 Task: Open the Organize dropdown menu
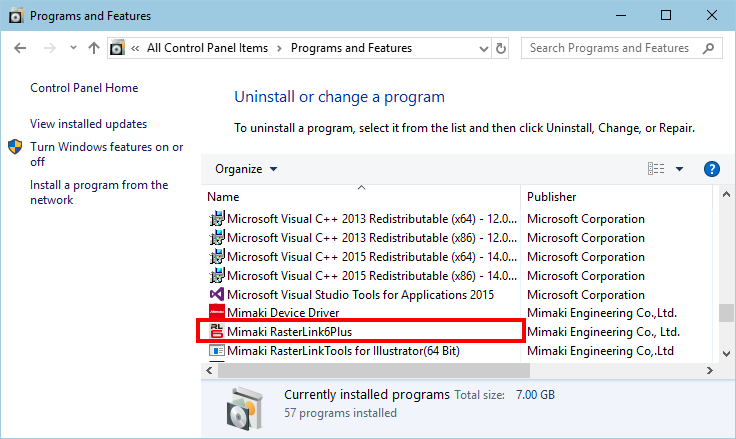pyautogui.click(x=246, y=169)
